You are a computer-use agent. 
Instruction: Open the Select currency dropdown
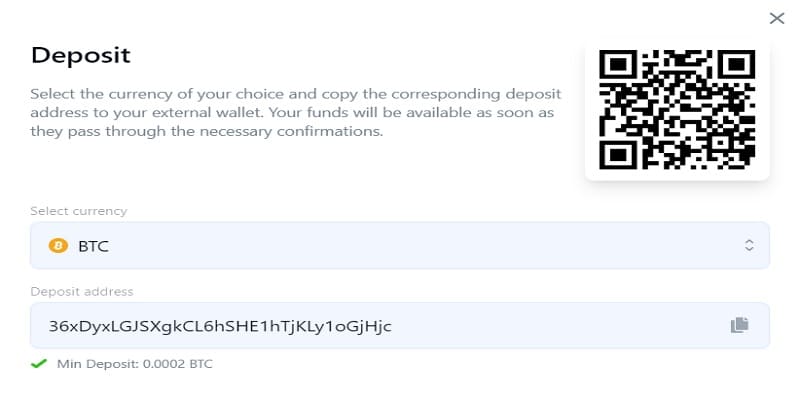tap(399, 245)
